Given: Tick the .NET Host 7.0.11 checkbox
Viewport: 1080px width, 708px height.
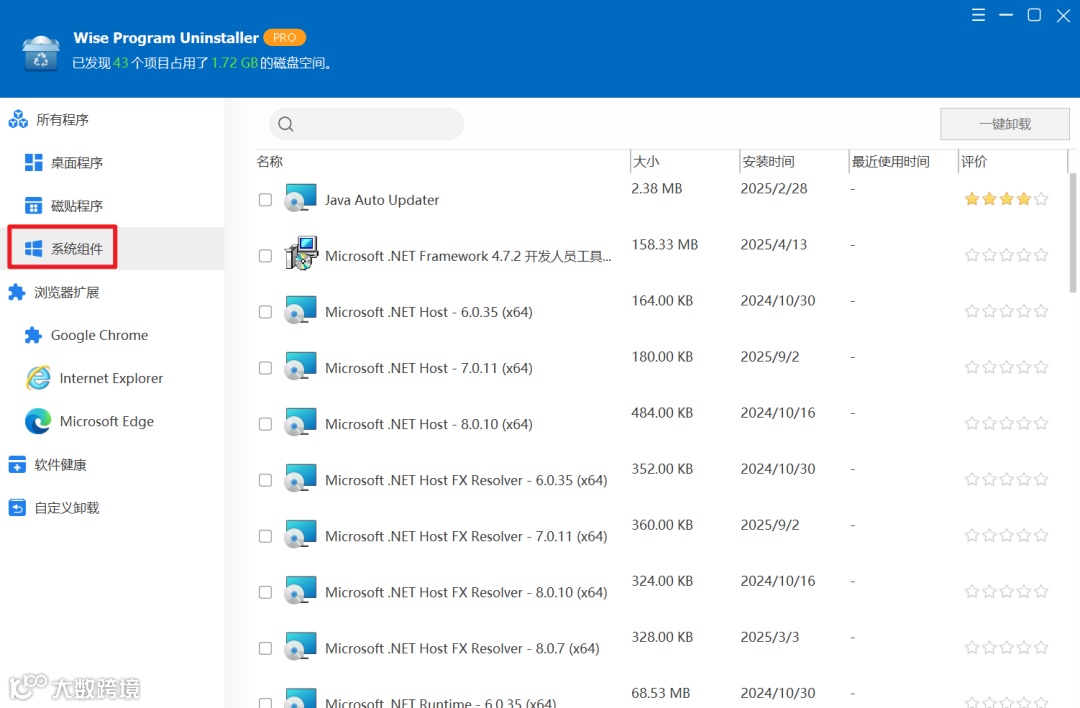Looking at the screenshot, I should 265,368.
